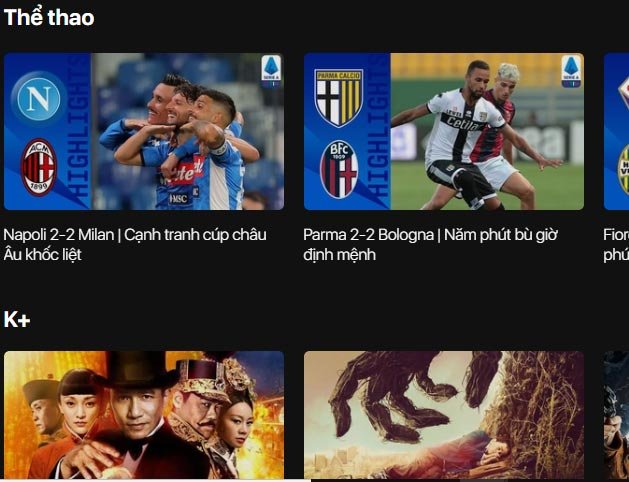Open Napoli vs Milan highlights thumbnail
Image resolution: width=629 pixels, height=482 pixels.
144,132
